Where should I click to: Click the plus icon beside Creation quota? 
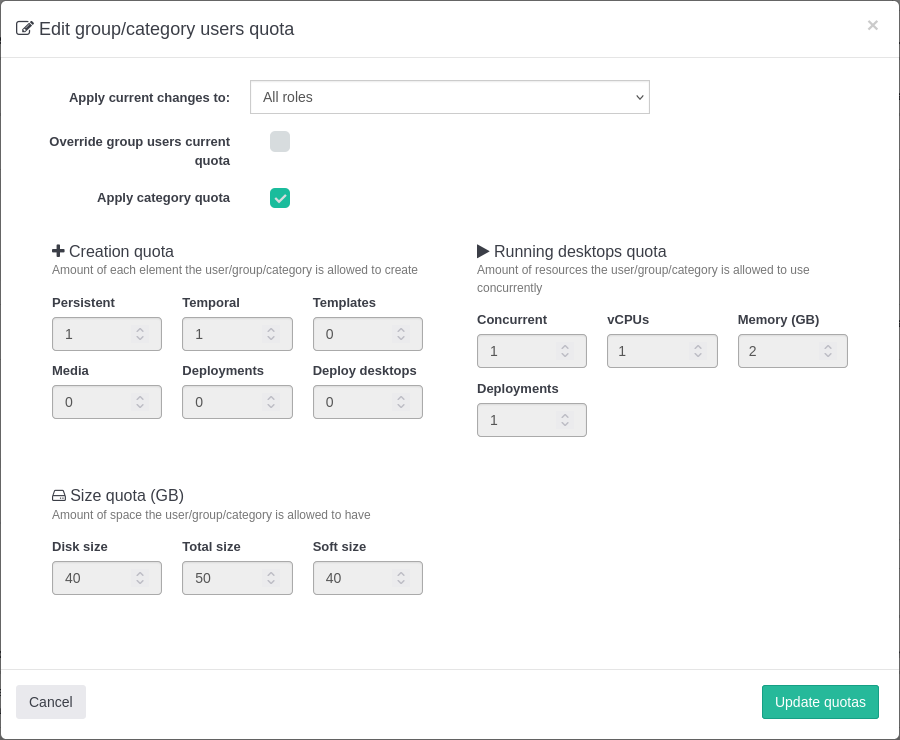click(58, 251)
